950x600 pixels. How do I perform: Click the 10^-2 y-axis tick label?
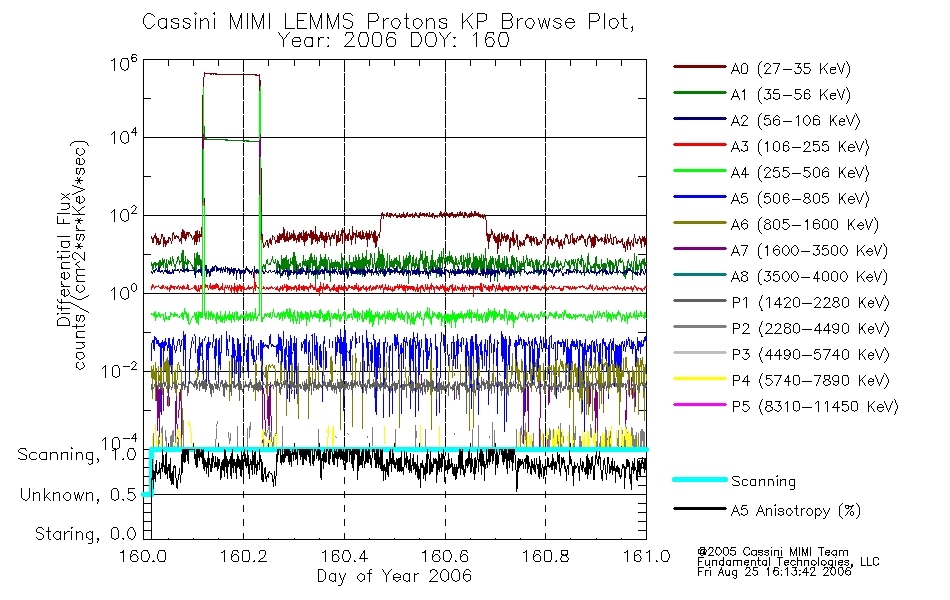pyautogui.click(x=120, y=369)
